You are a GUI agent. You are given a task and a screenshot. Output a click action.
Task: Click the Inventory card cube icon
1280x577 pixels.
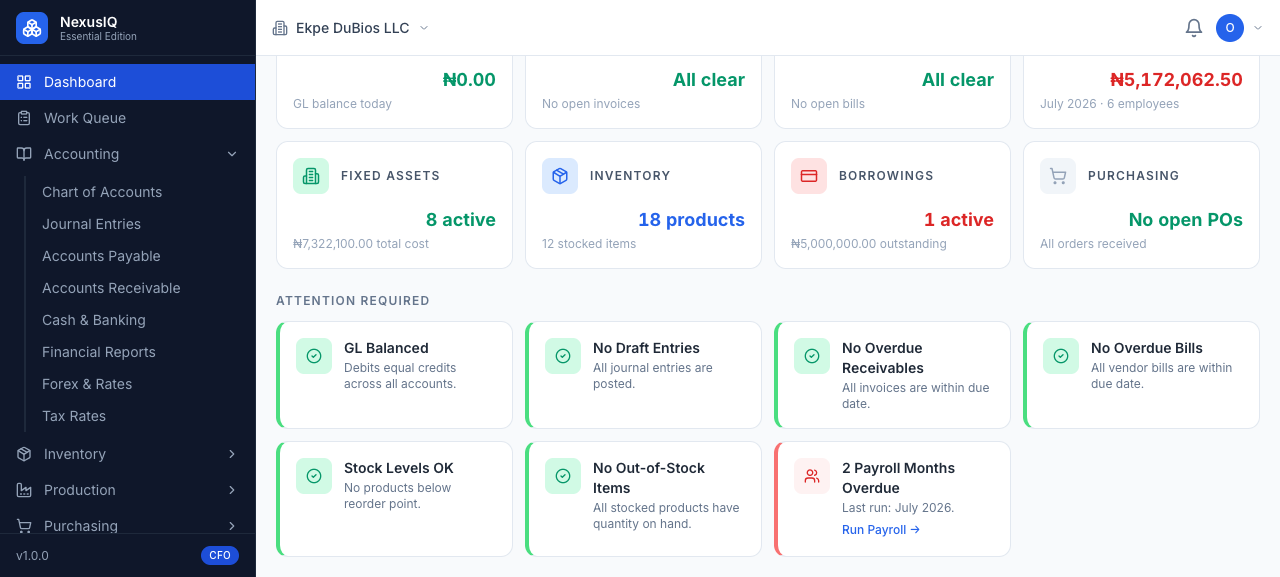560,176
